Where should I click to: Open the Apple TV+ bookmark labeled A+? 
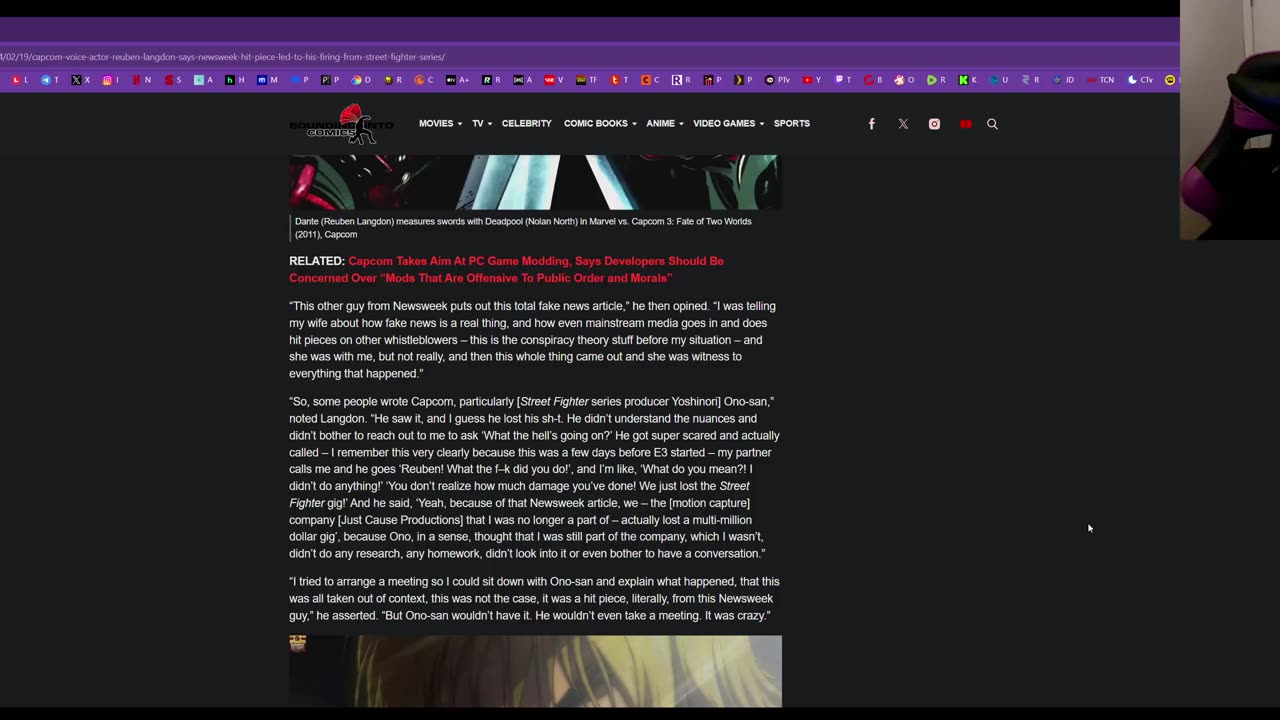point(457,80)
